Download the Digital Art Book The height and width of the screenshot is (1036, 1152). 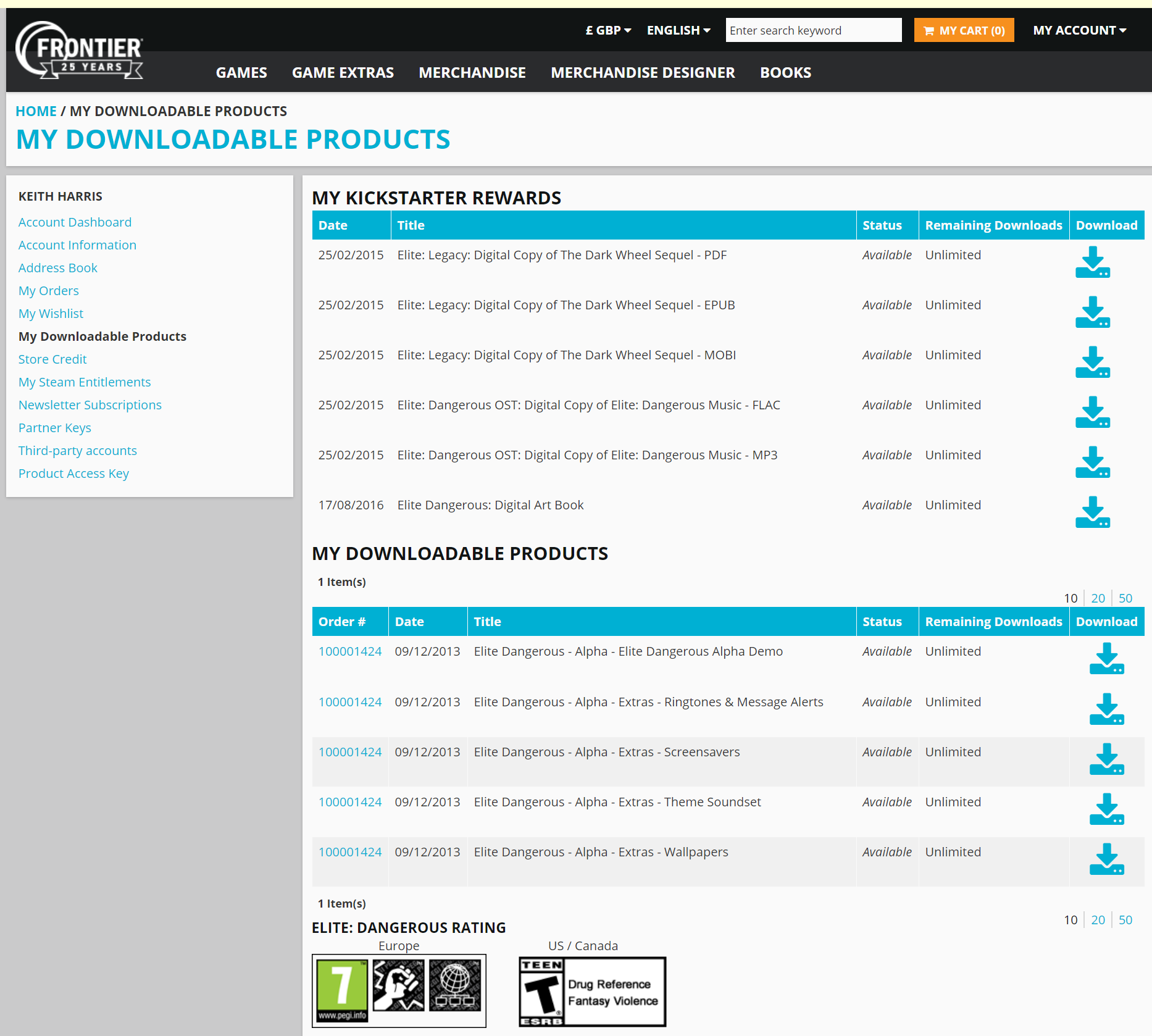tap(1092, 512)
